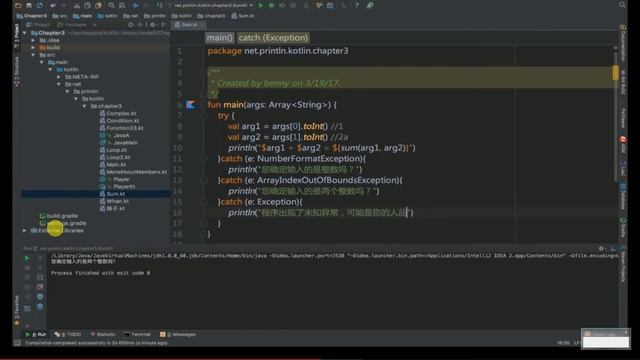Rerun the program from Run panel green arrow
This screenshot has width=640, height=360.
[x=27, y=258]
